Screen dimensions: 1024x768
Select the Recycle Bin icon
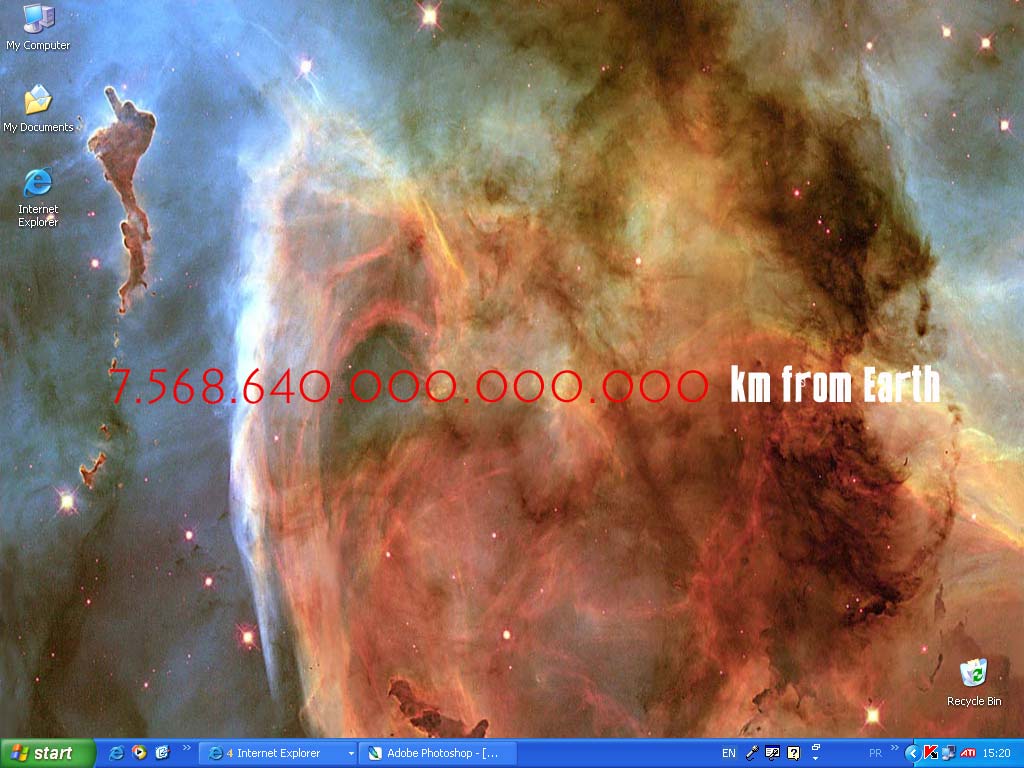point(974,682)
